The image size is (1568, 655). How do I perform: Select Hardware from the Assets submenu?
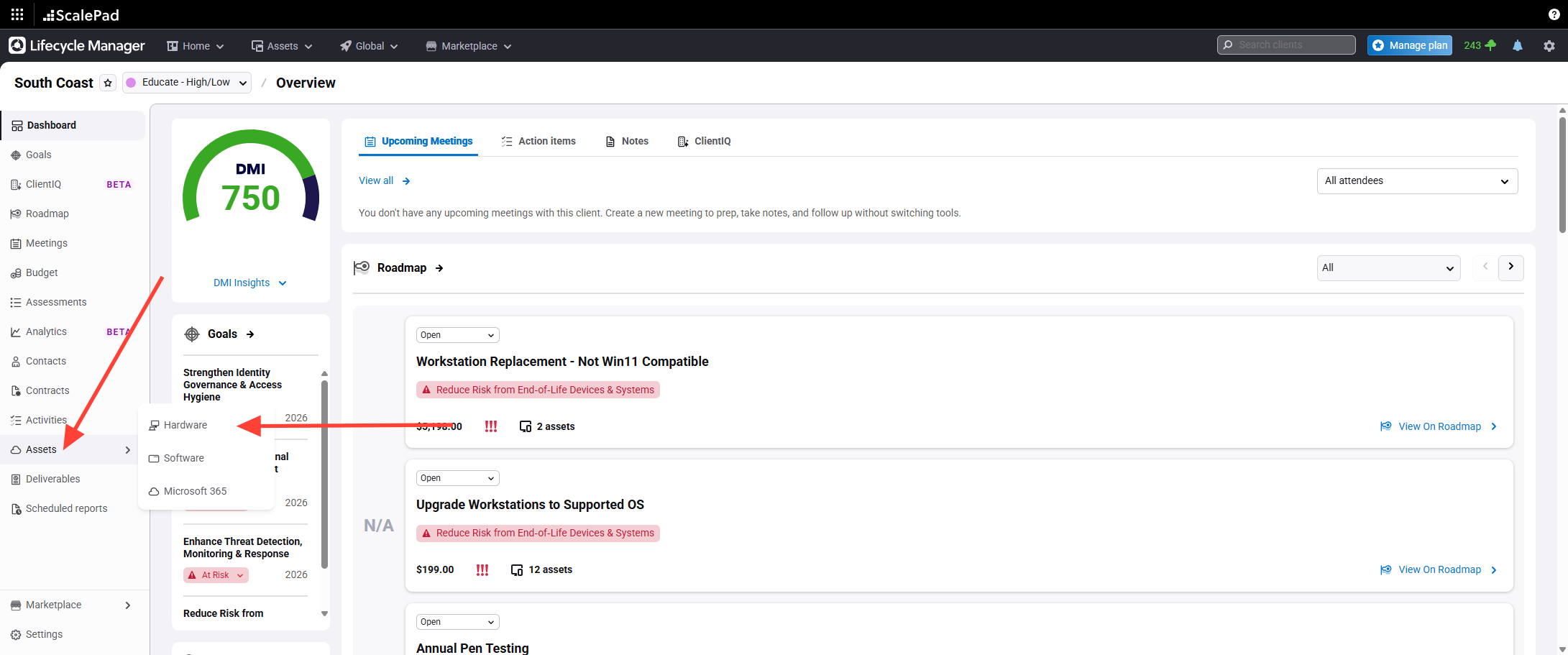(185, 425)
